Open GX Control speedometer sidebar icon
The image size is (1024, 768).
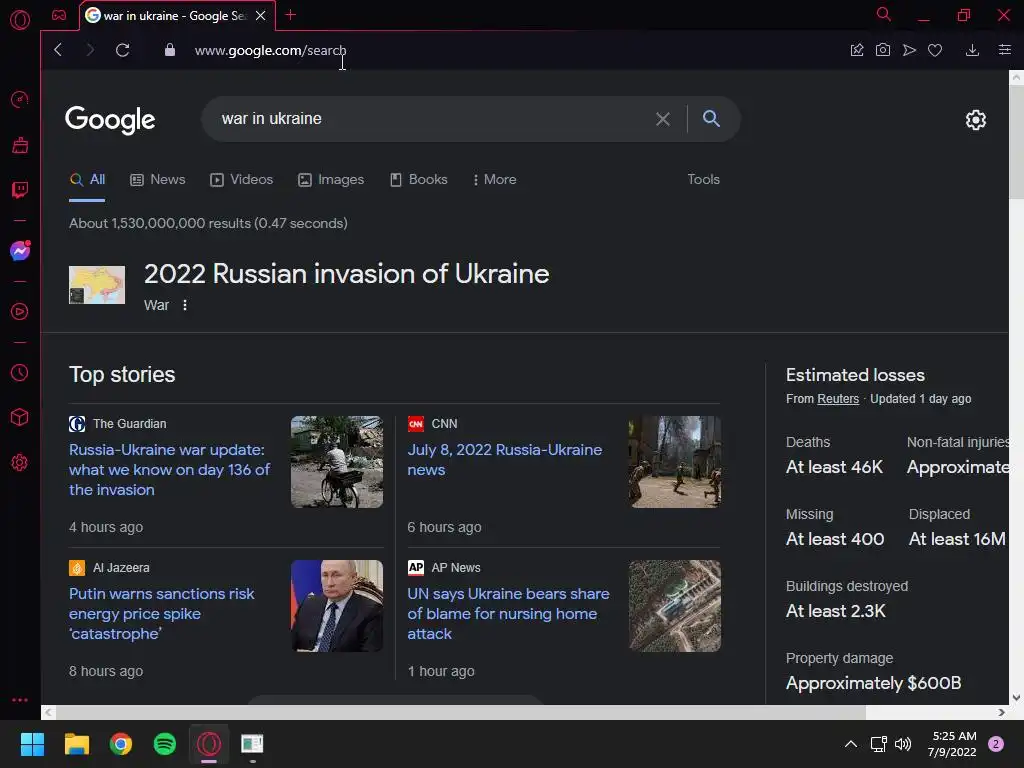[x=20, y=100]
